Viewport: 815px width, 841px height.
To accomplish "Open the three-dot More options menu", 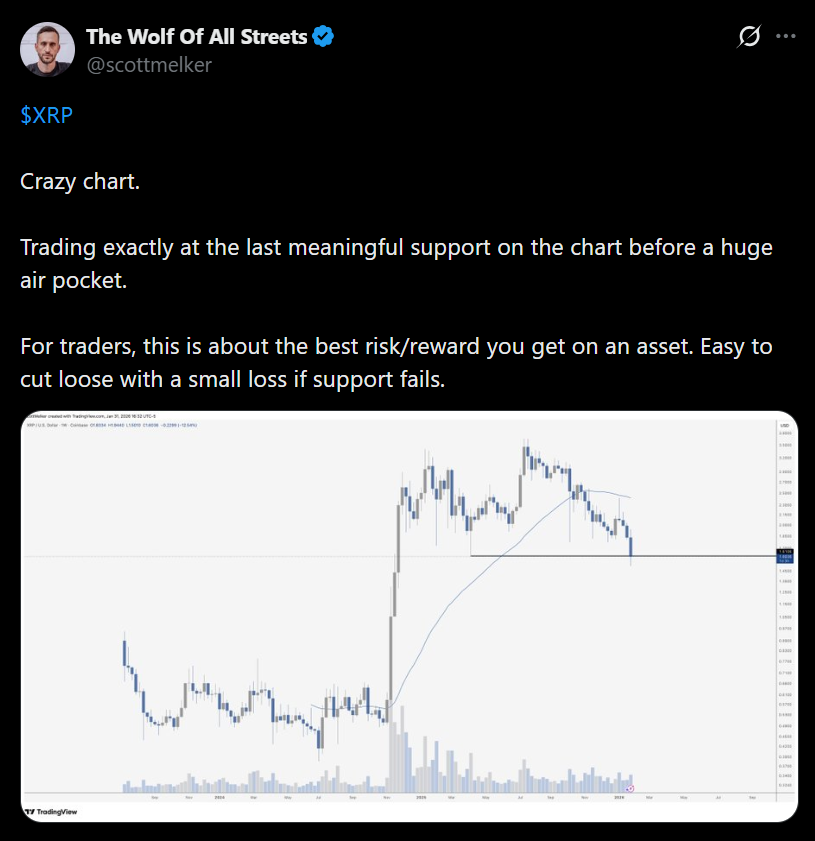I will pos(786,37).
